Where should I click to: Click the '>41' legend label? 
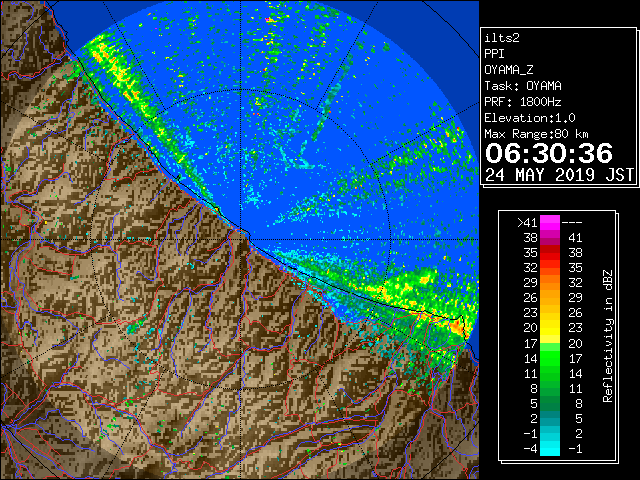coord(527,222)
